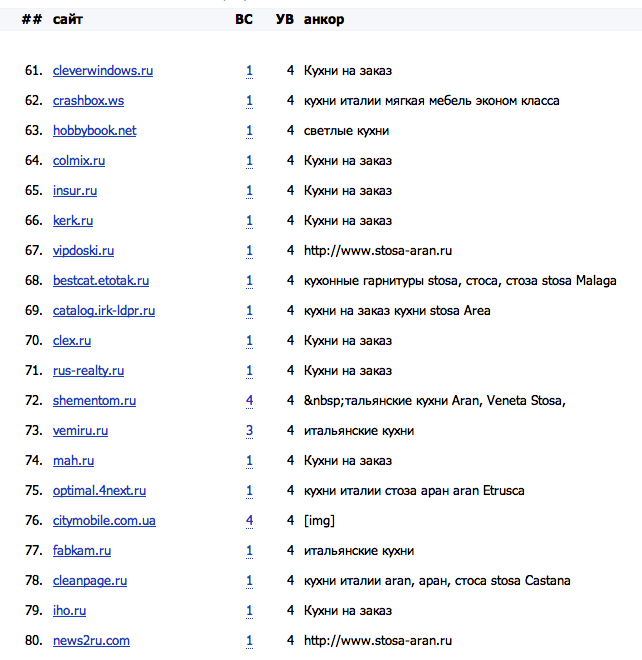This screenshot has width=642, height=660.
Task: Open the vipdoski.ru link
Action: [x=83, y=251]
